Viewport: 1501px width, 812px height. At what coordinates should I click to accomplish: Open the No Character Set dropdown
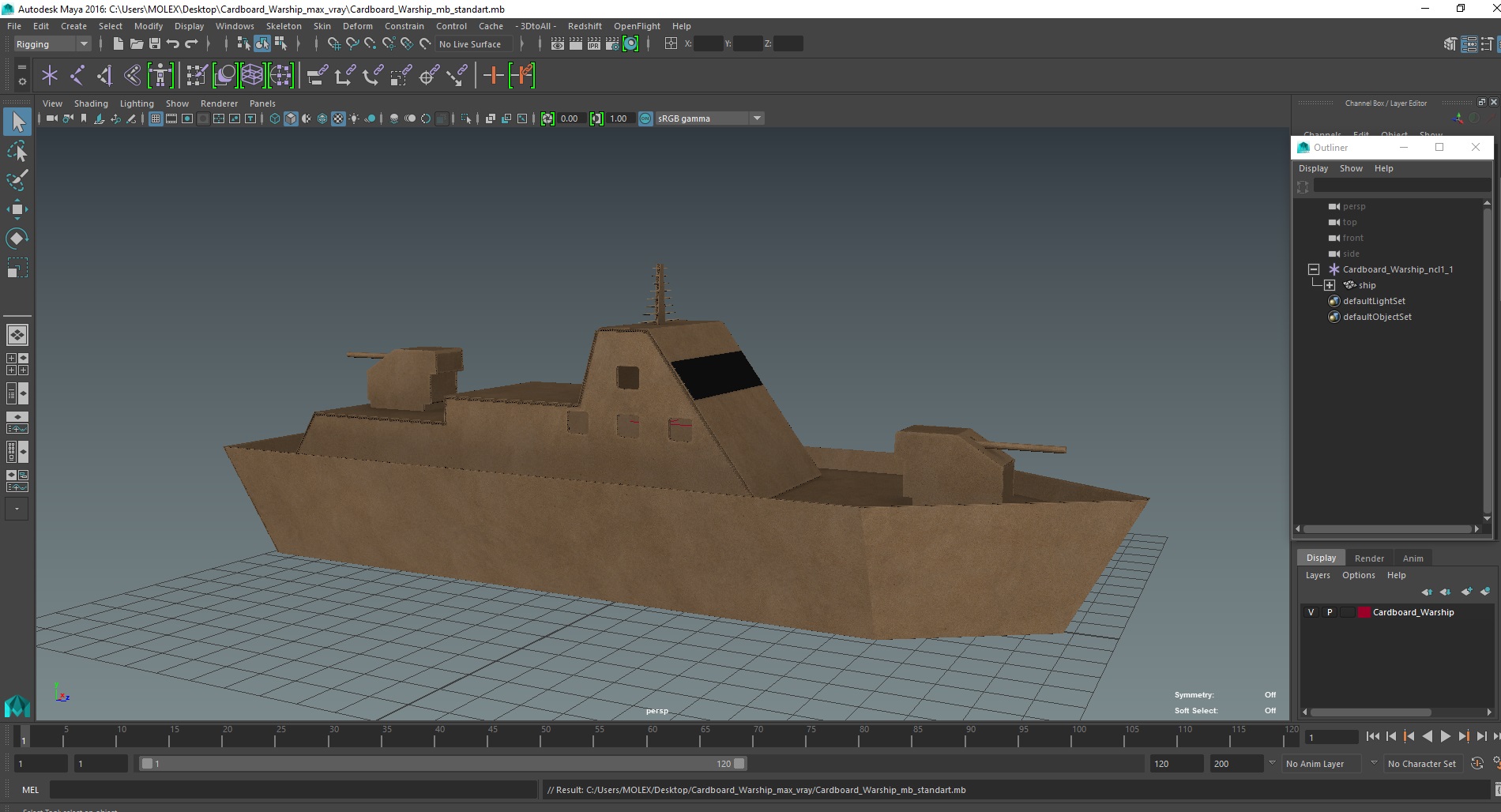1423,764
